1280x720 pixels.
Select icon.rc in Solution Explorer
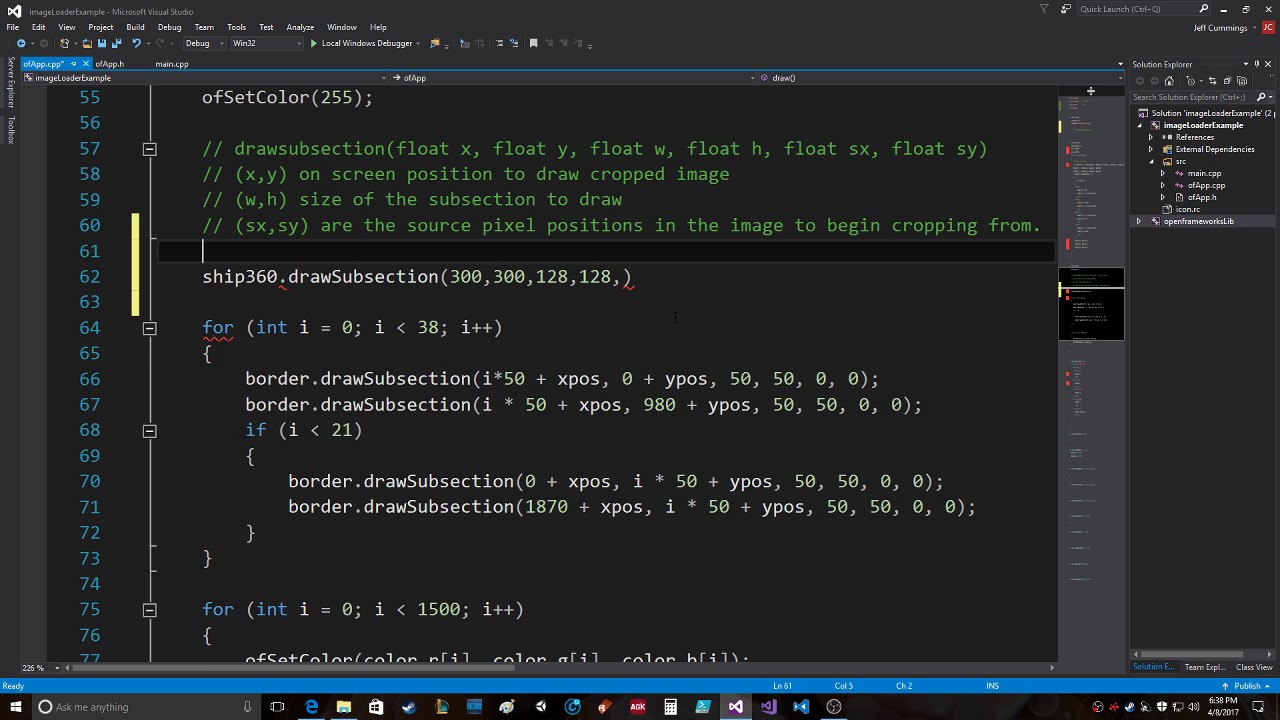[1187, 209]
